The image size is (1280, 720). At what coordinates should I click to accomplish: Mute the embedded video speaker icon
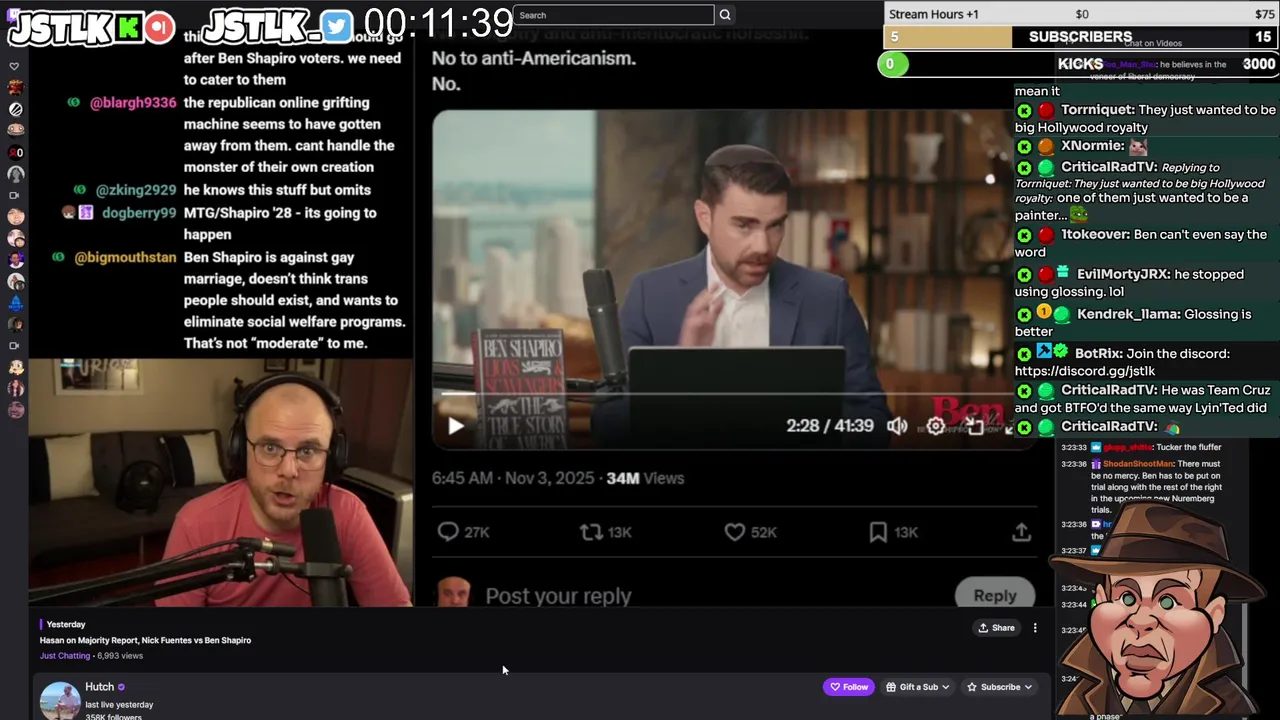point(897,426)
